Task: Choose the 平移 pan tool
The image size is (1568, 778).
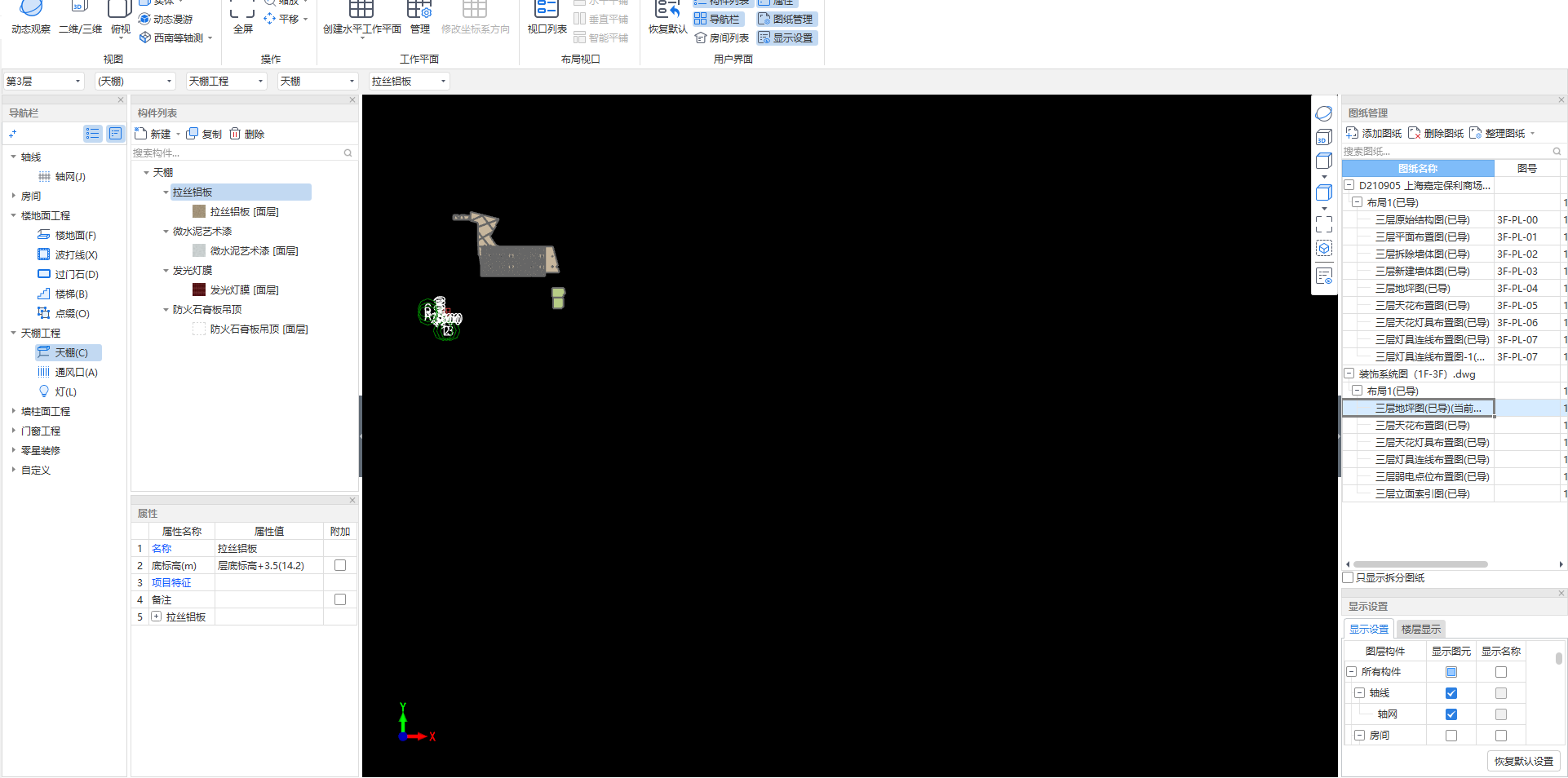Action: point(286,19)
